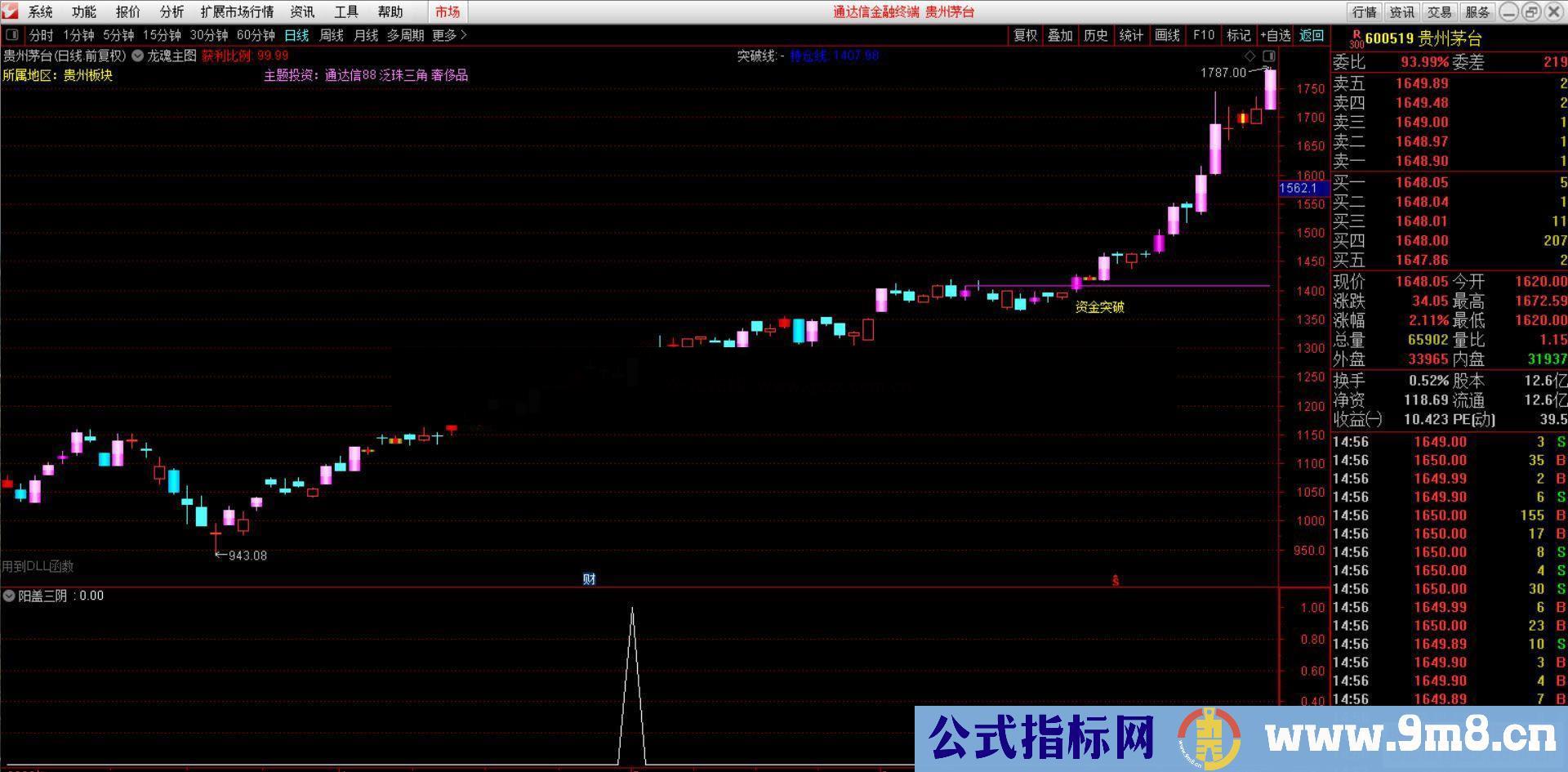Open the 报价 menu
Viewport: 1568px width, 772px height.
pos(127,11)
